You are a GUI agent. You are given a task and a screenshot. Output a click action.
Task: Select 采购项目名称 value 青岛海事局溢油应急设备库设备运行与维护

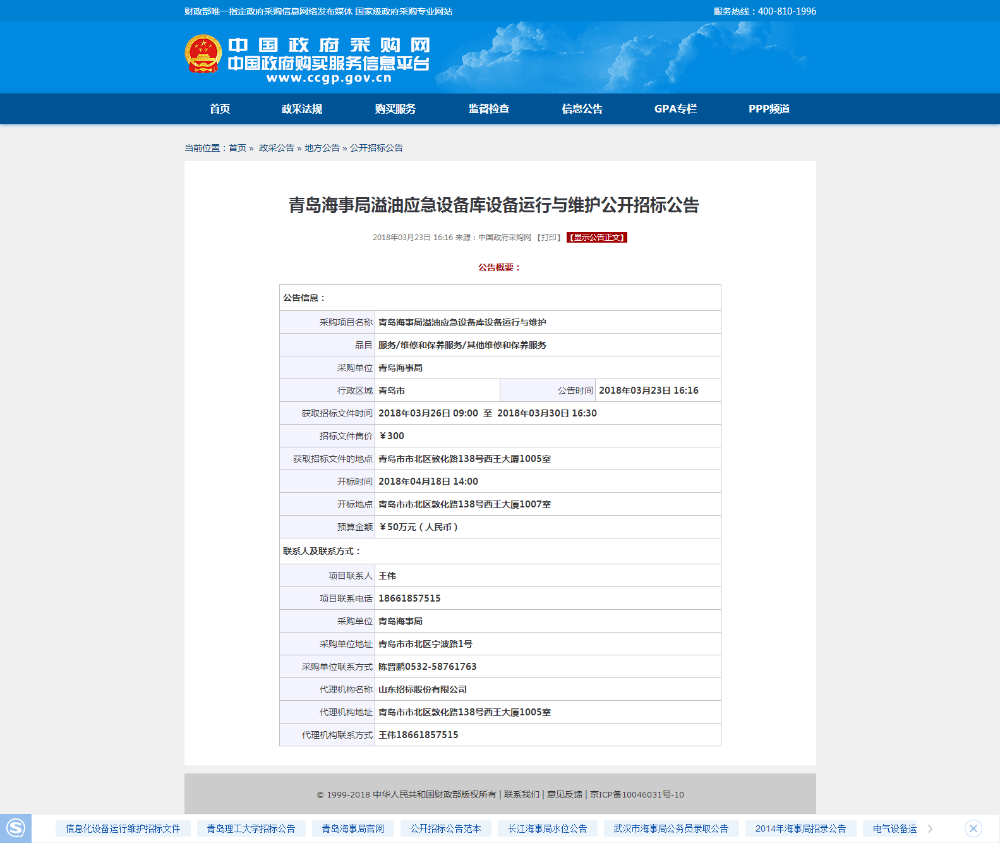462,322
